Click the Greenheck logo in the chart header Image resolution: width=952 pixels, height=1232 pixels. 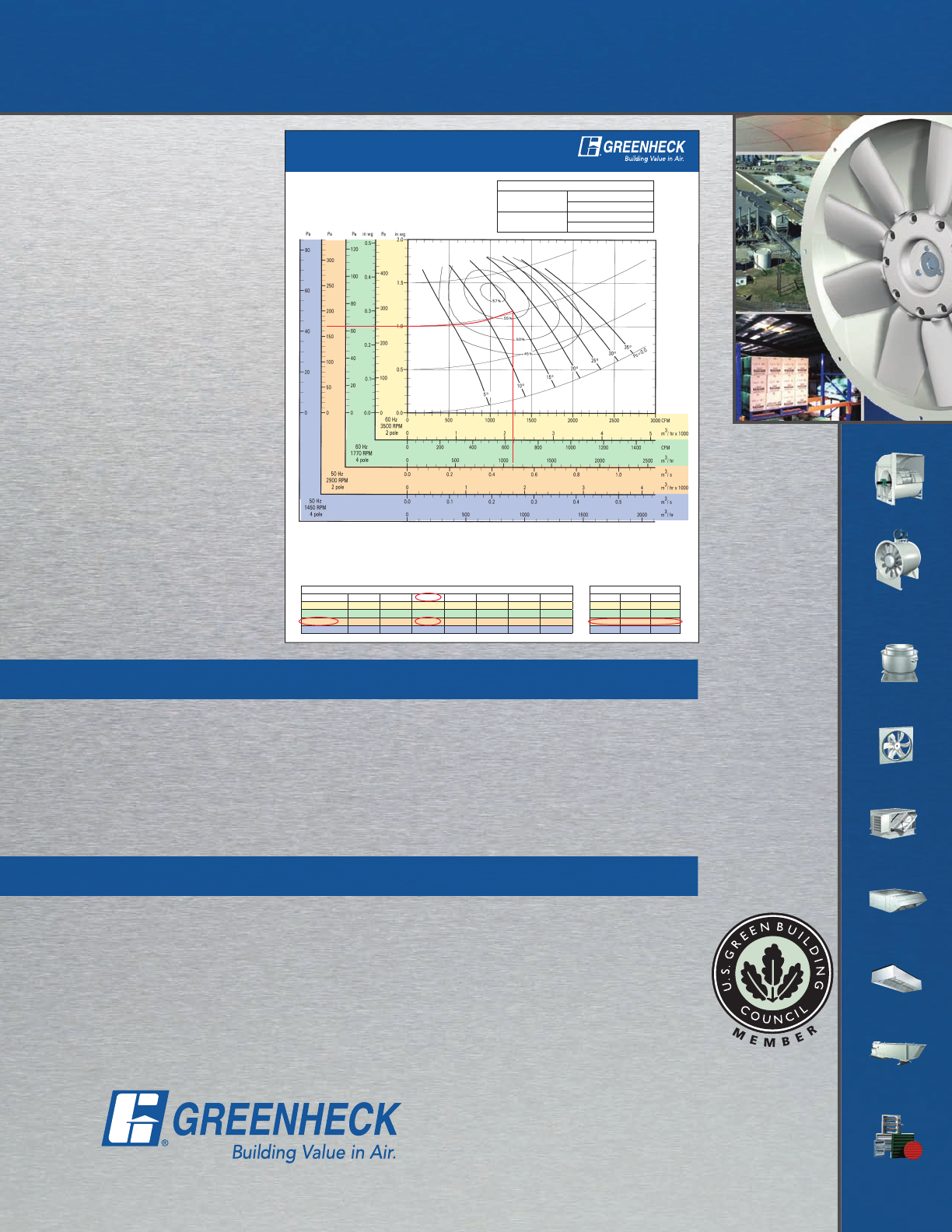click(632, 149)
